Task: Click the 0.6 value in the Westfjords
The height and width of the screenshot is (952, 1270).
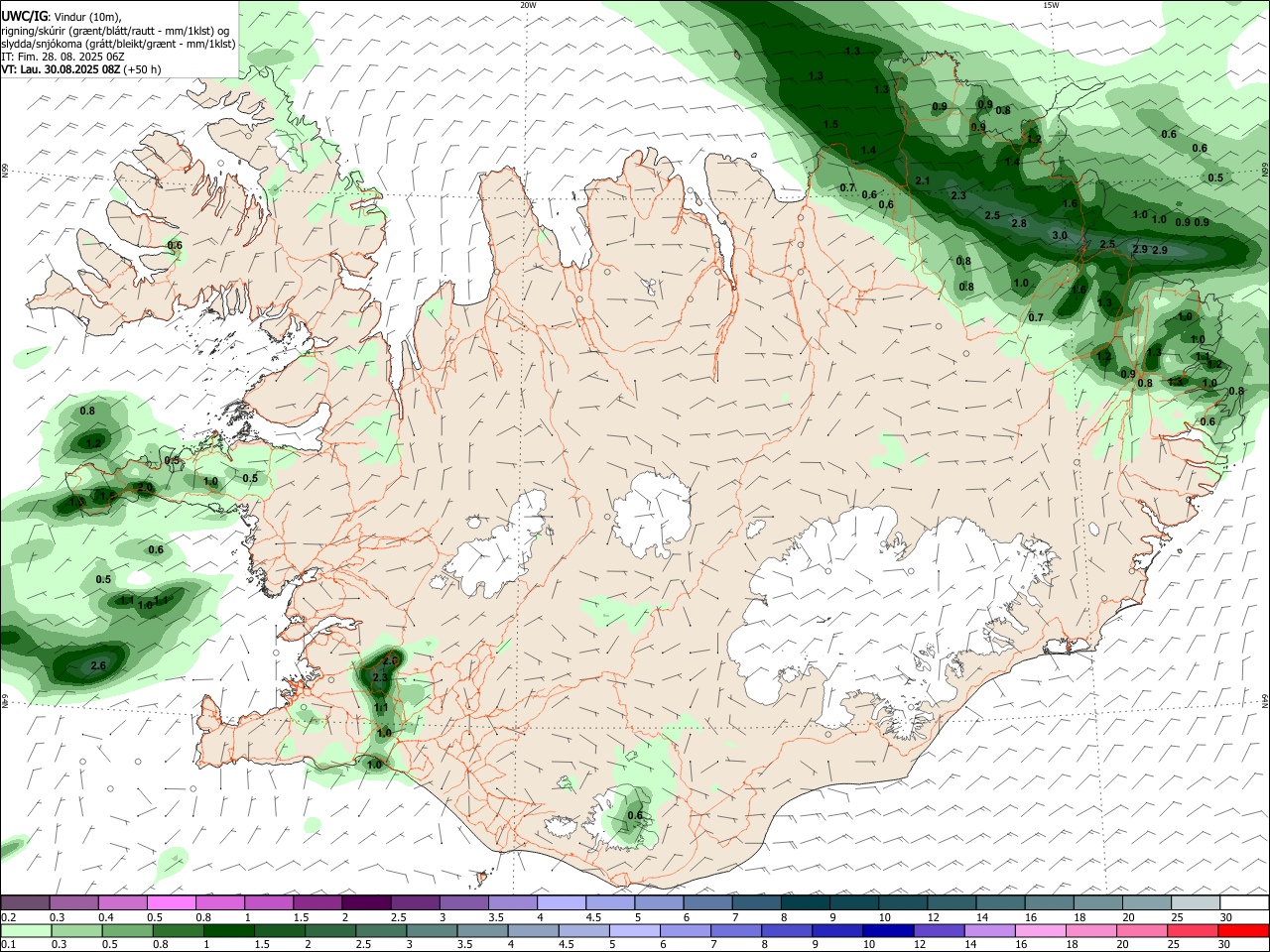Action: 175,245
